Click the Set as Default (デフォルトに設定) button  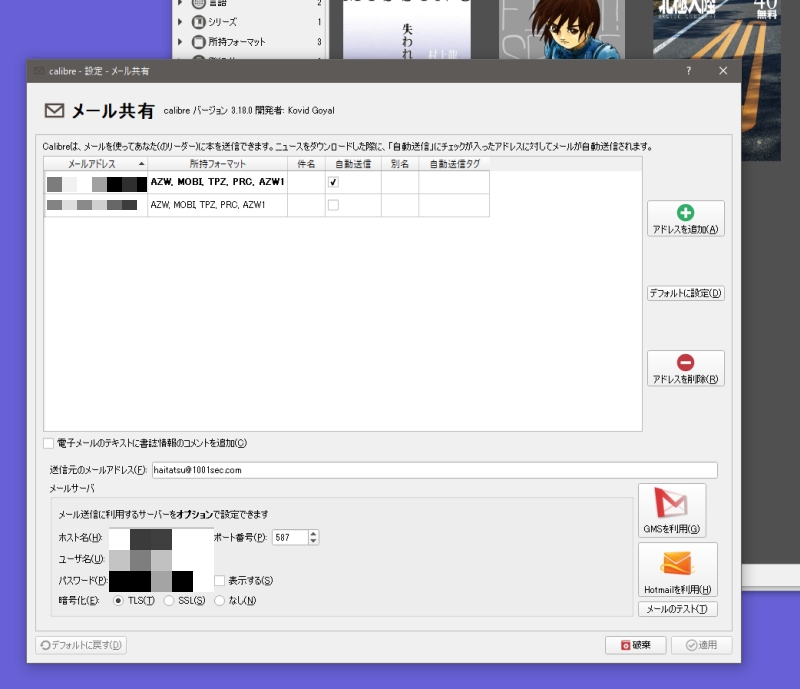[x=685, y=293]
